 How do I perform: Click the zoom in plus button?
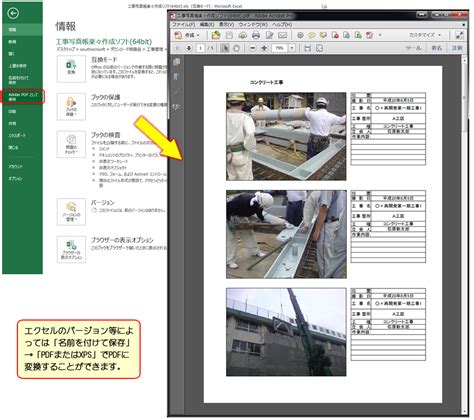coord(264,48)
